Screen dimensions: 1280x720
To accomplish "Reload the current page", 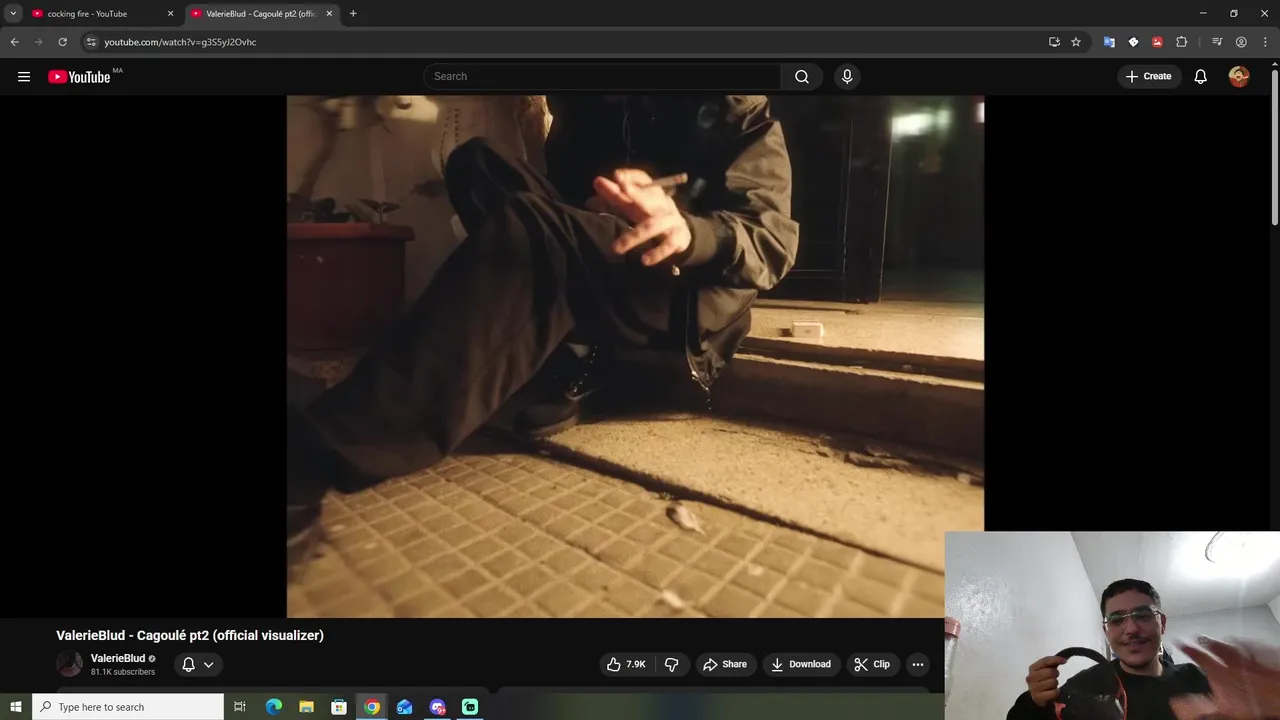I will pos(62,42).
